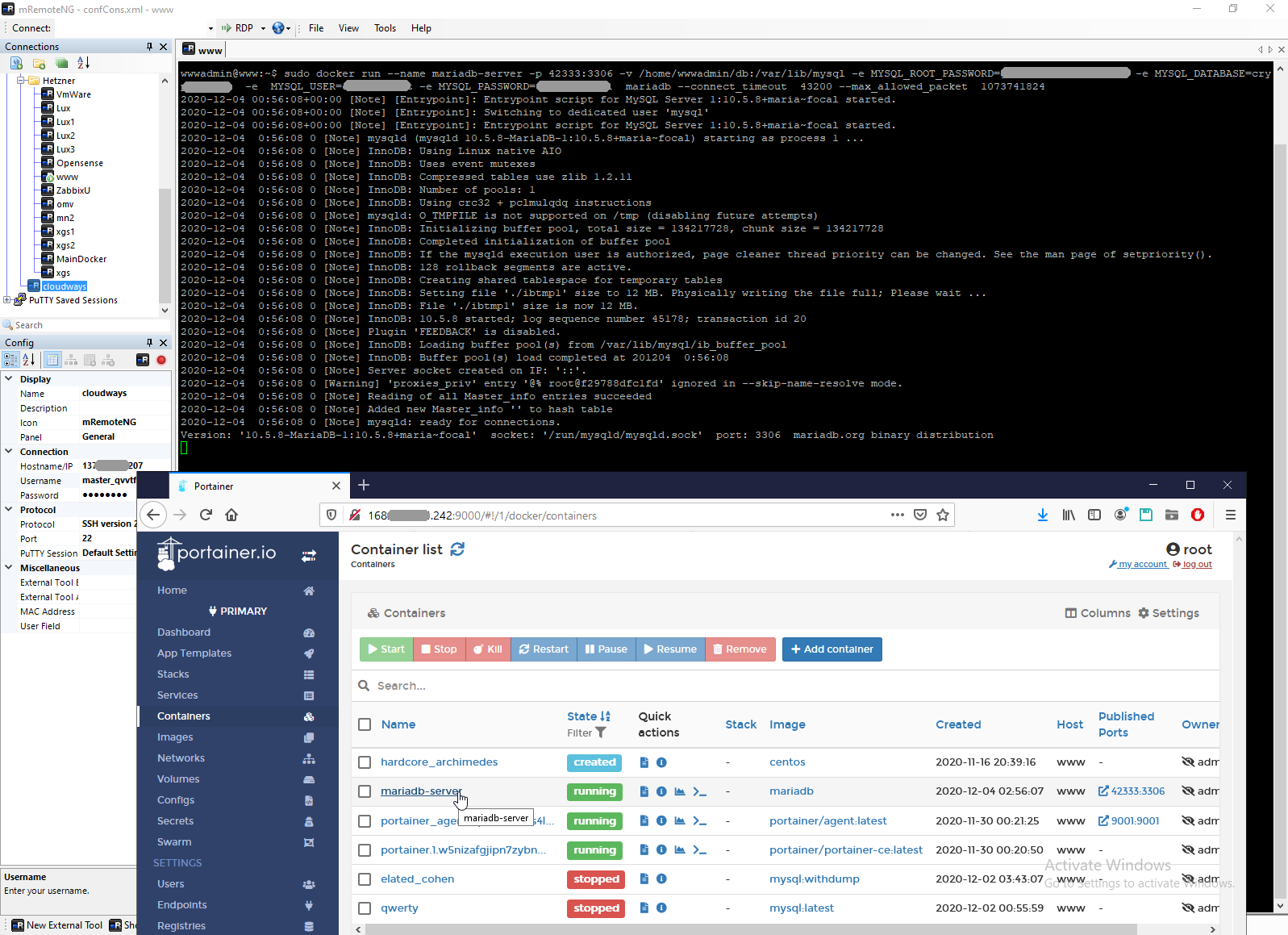This screenshot has height=935, width=1288.
Task: Open logs icon for hardcore_archimedes container
Action: (644, 762)
